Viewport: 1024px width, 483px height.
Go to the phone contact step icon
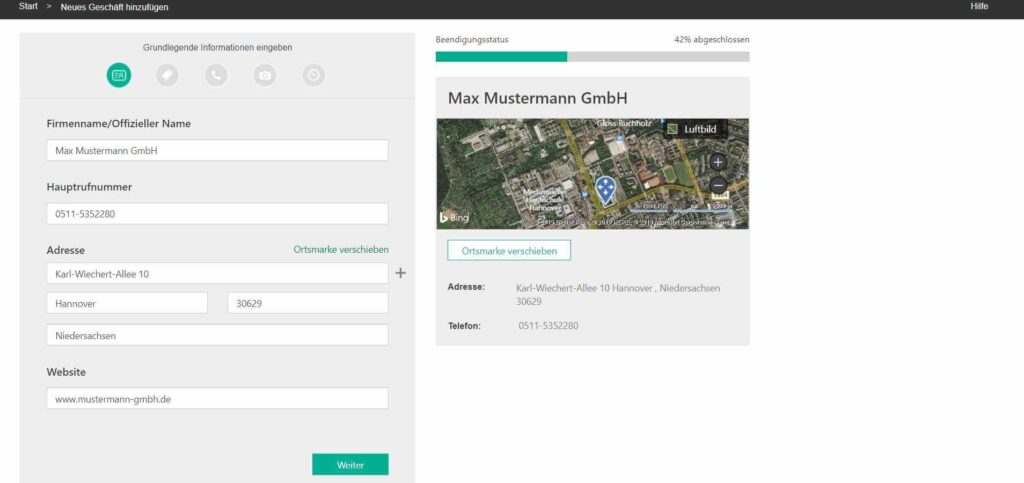[216, 76]
